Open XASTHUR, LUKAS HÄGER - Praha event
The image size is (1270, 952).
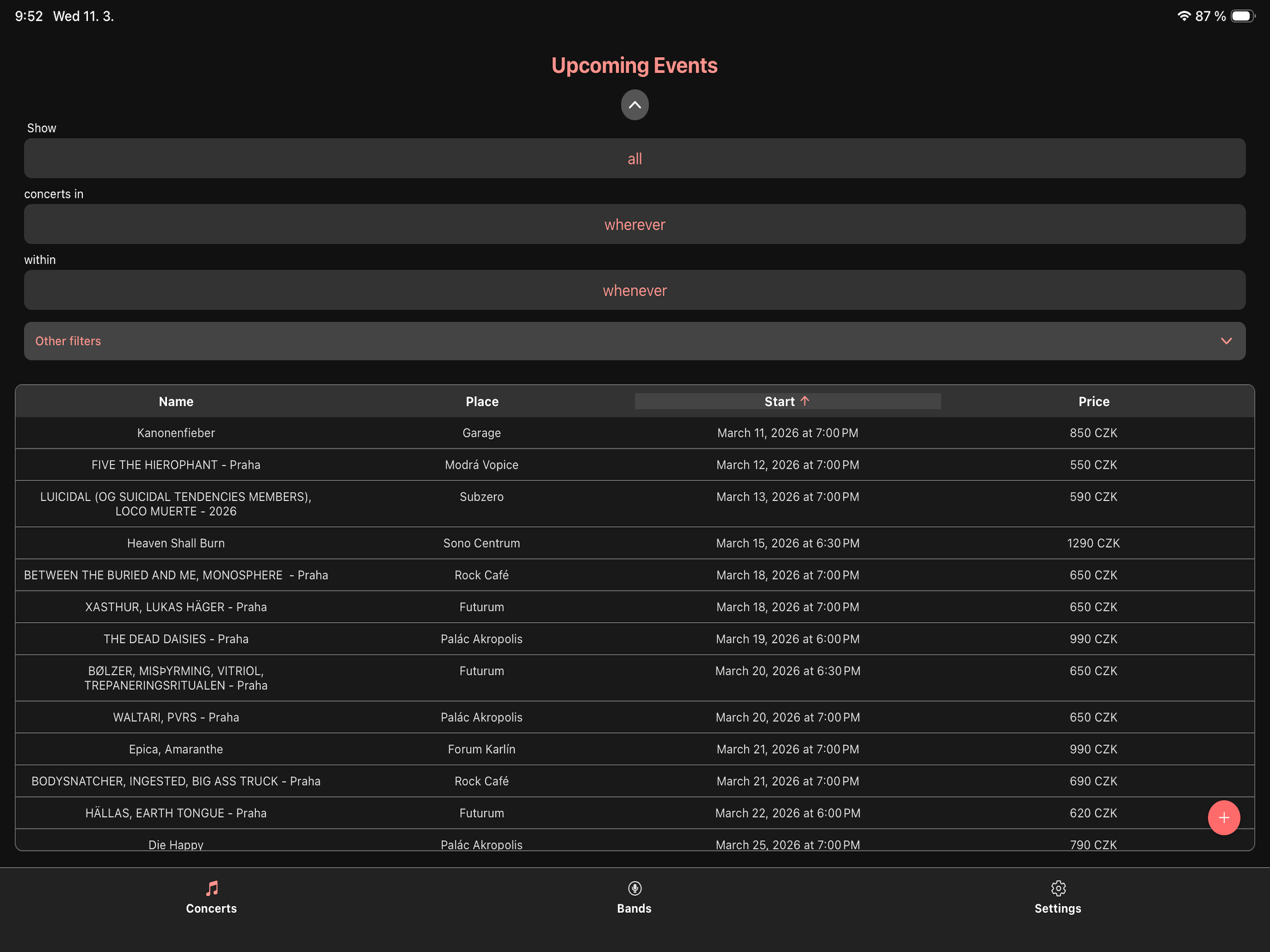[x=635, y=608]
